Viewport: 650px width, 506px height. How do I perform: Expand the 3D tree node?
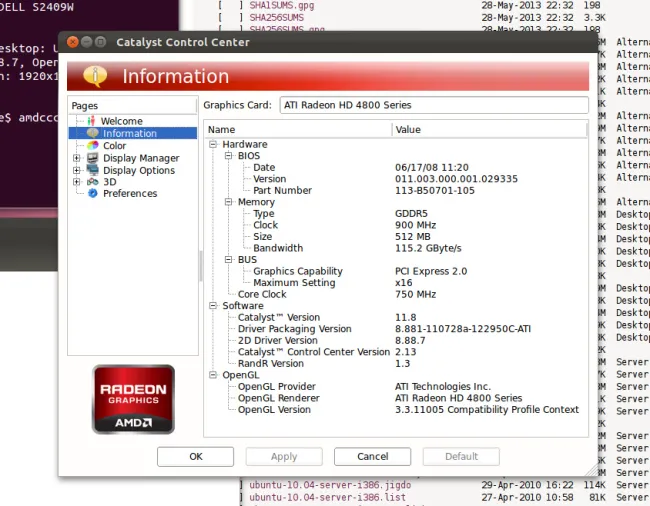(x=76, y=182)
